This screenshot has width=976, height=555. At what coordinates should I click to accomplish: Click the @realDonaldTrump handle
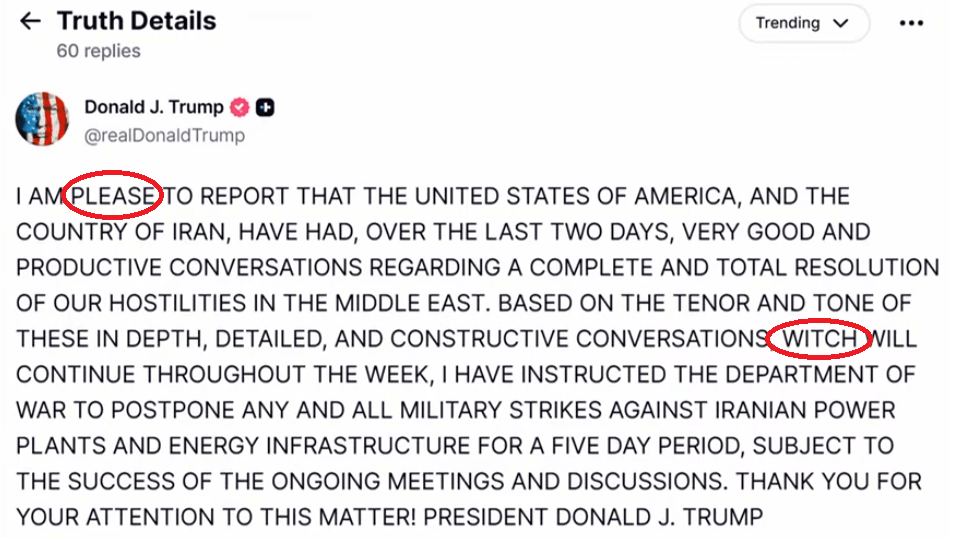tap(164, 134)
